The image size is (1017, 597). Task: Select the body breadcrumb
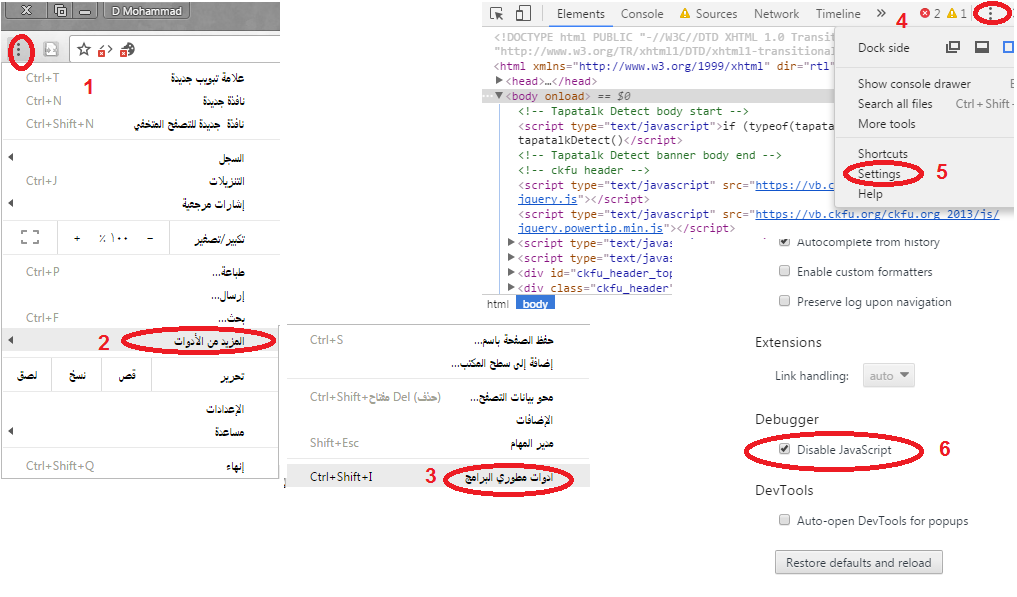point(535,304)
